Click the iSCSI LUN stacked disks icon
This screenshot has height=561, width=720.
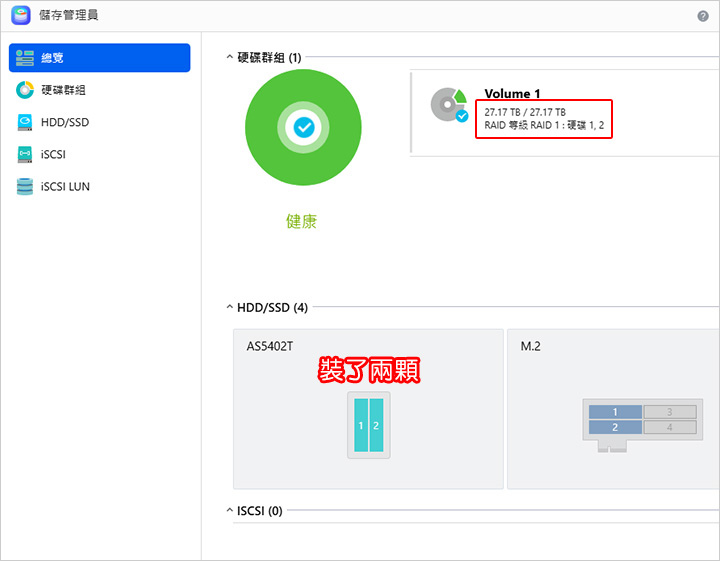click(x=25, y=186)
